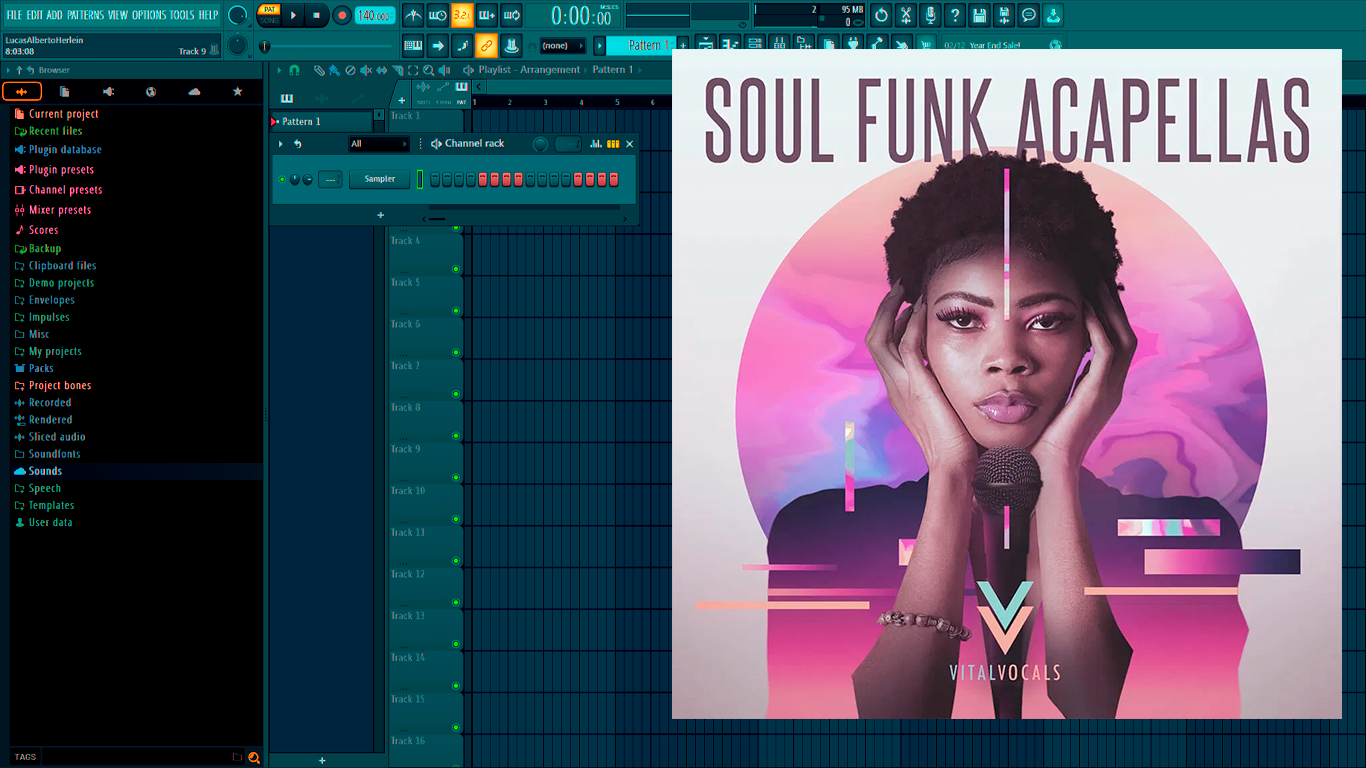Click the tempo field showing 140

point(375,15)
